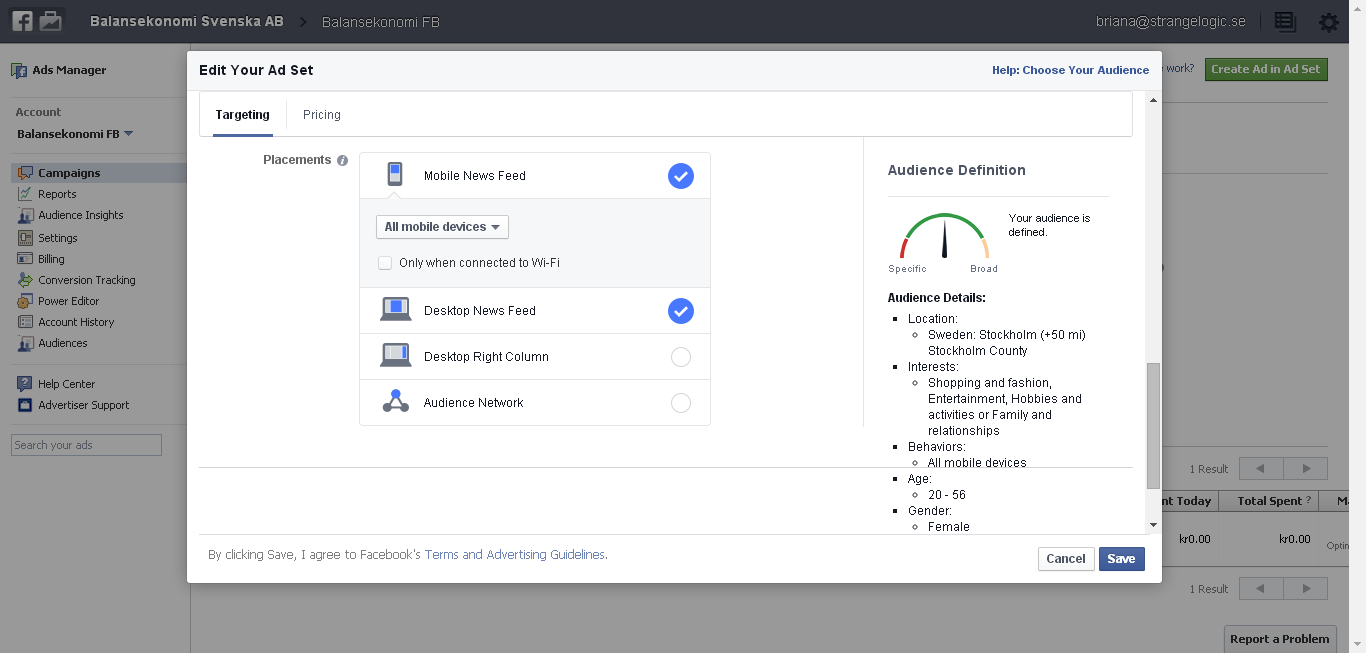1366x653 pixels.
Task: Click the Account History icon
Action: (26, 322)
